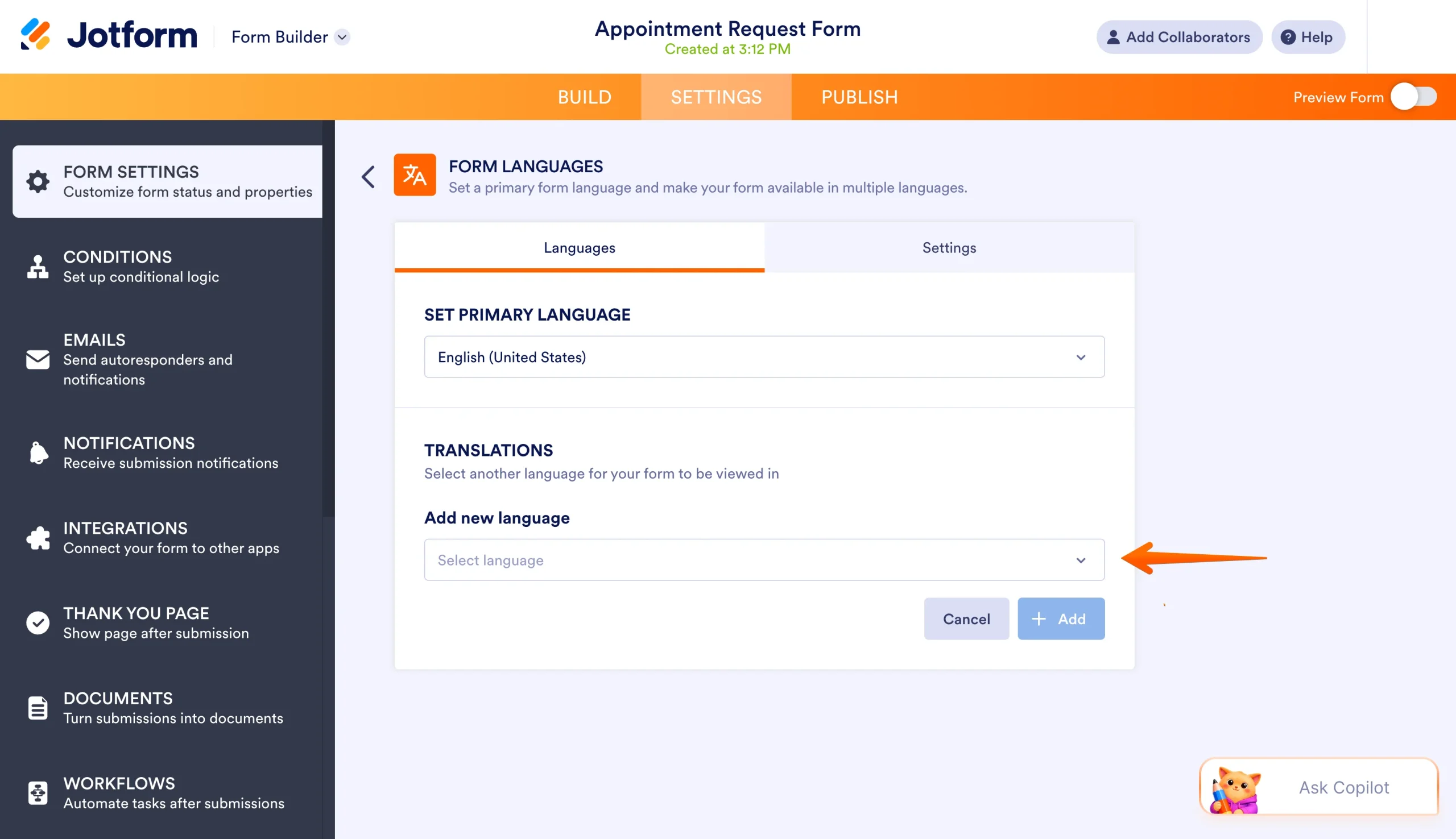Click the Copilot cat mascot icon
Viewport: 1456px width, 839px height.
point(1235,790)
